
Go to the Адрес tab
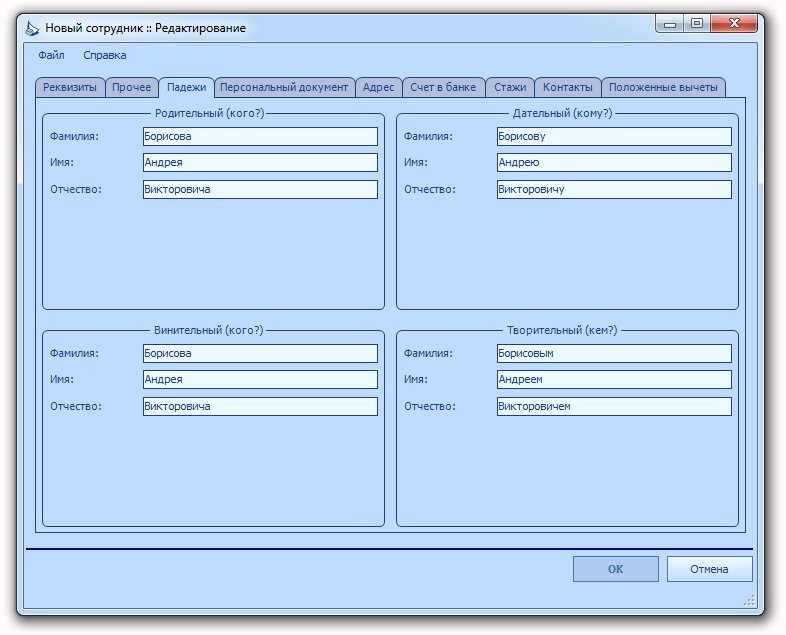click(x=378, y=87)
